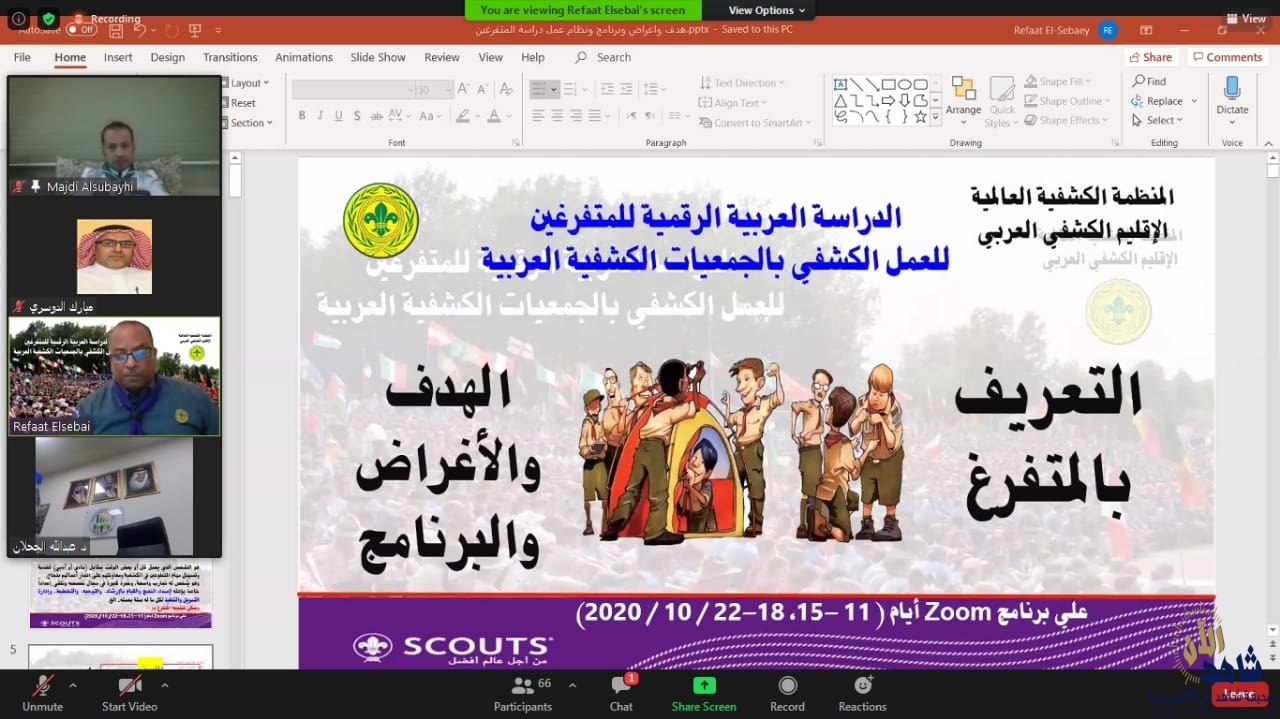Image resolution: width=1280 pixels, height=719 pixels.
Task: Click the green Share Screen icon
Action: click(704, 685)
